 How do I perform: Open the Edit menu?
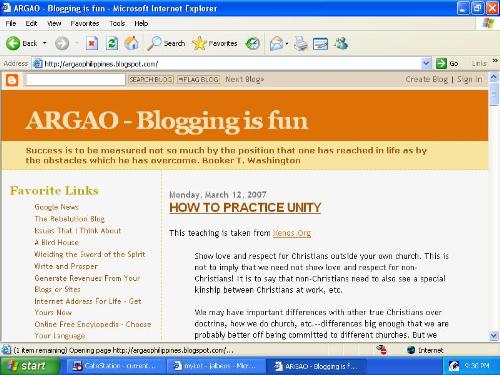(x=31, y=23)
